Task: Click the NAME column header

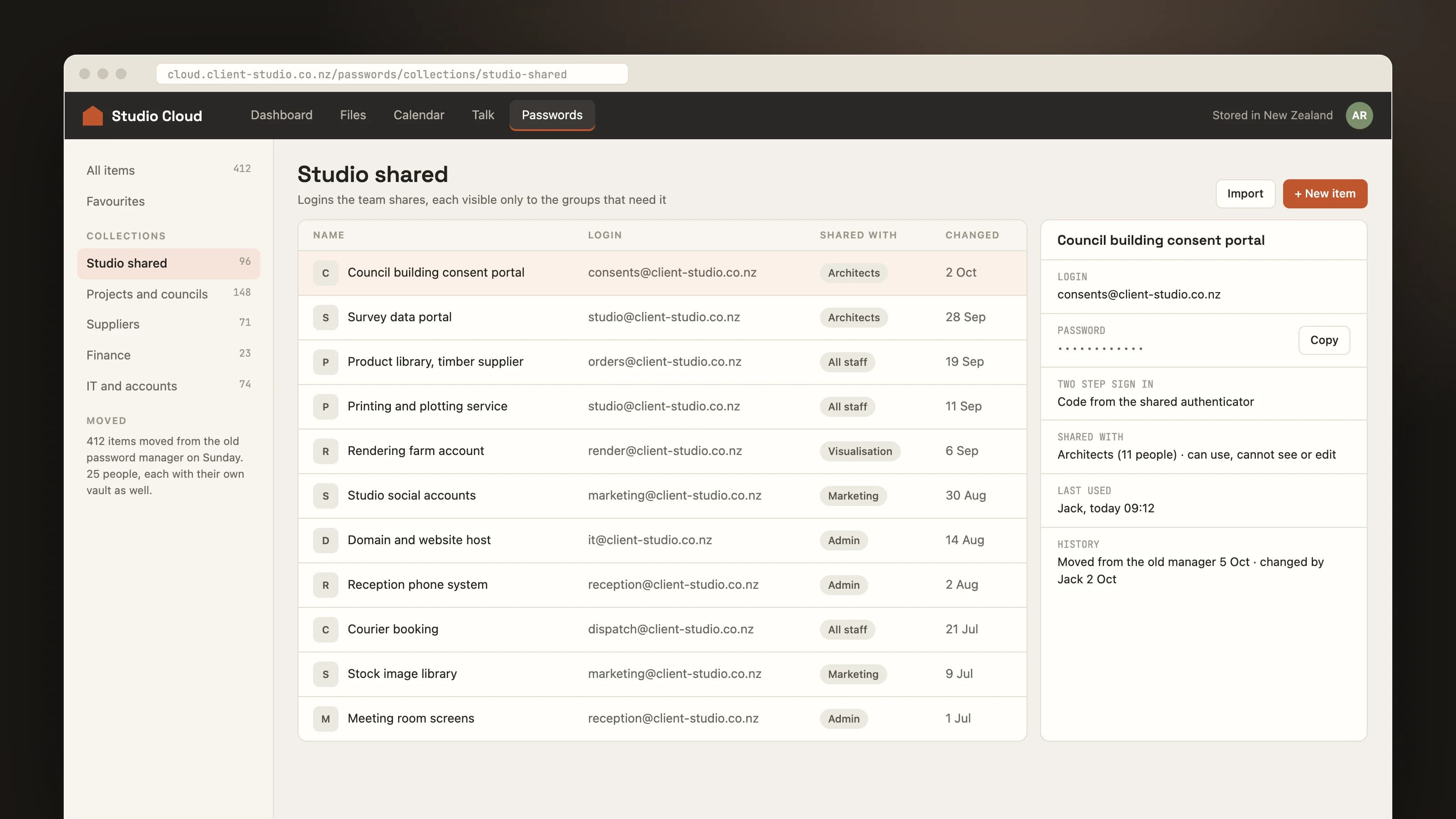Action: click(329, 235)
